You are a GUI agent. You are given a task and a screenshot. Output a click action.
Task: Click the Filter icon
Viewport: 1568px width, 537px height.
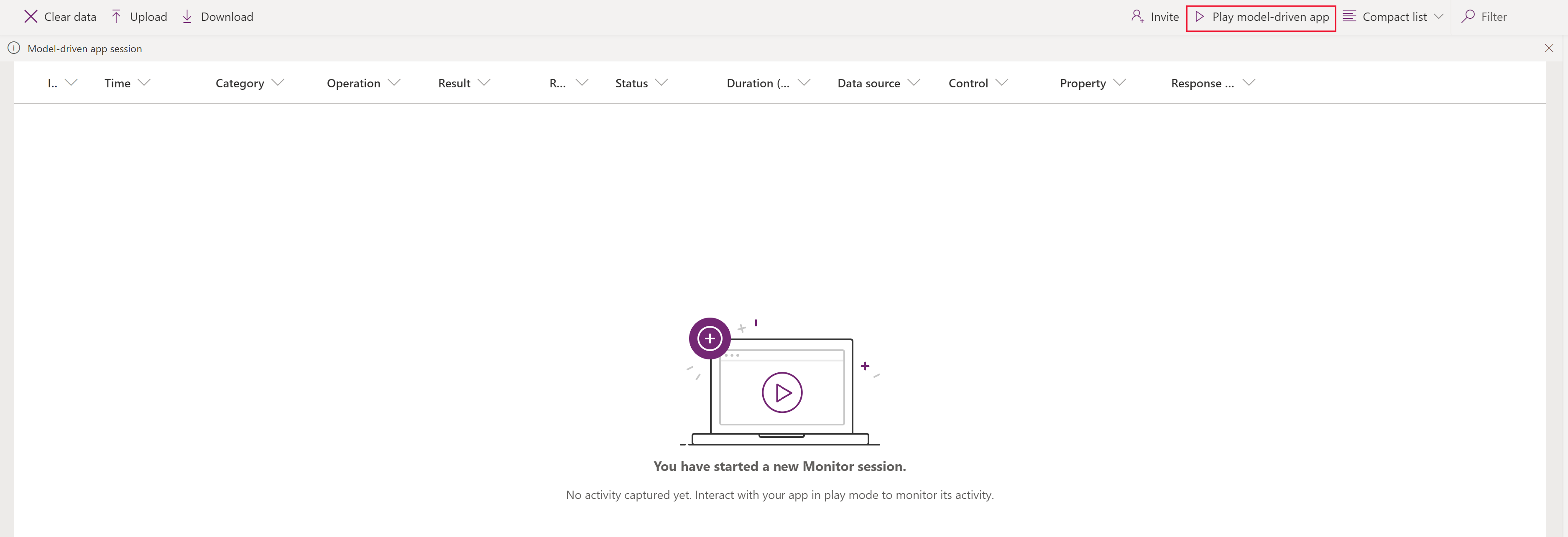click(x=1468, y=16)
